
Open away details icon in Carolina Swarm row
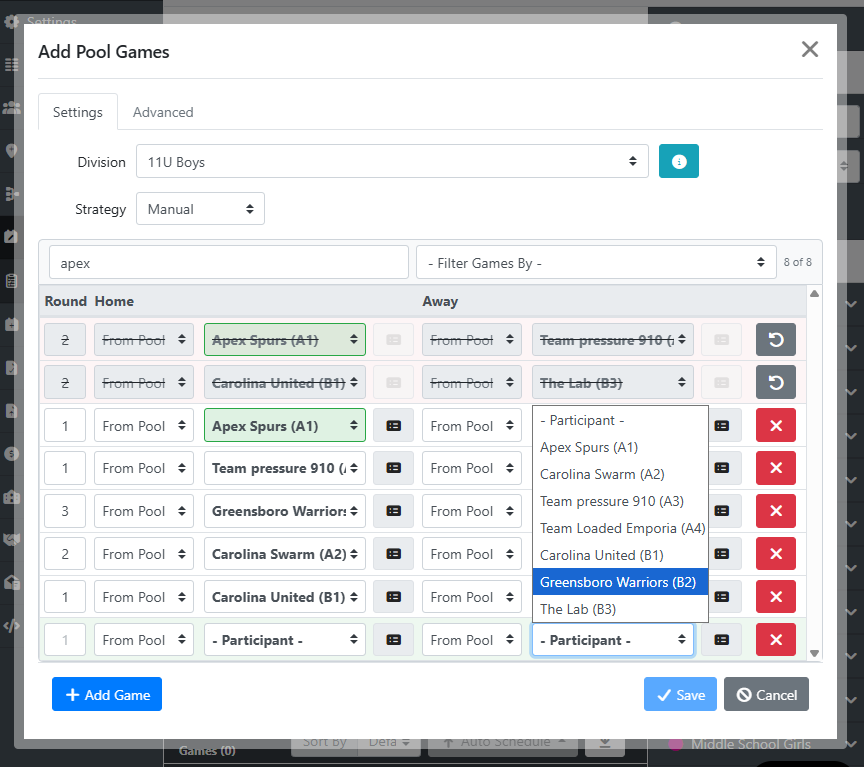[722, 554]
